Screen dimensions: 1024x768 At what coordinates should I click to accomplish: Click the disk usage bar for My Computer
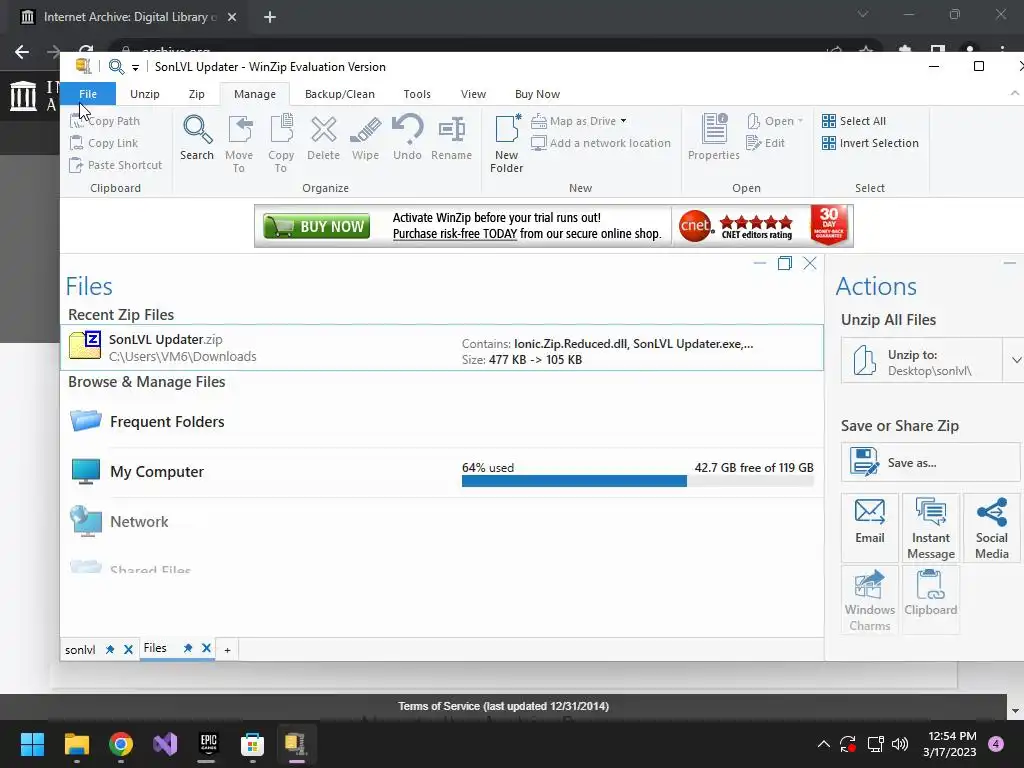637,481
